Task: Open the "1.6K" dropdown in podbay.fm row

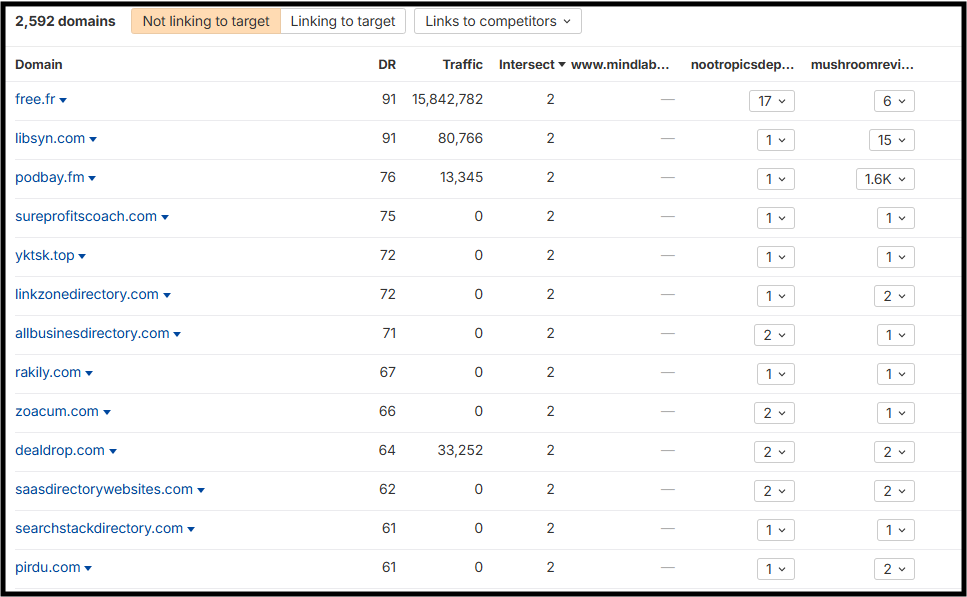Action: coord(885,178)
